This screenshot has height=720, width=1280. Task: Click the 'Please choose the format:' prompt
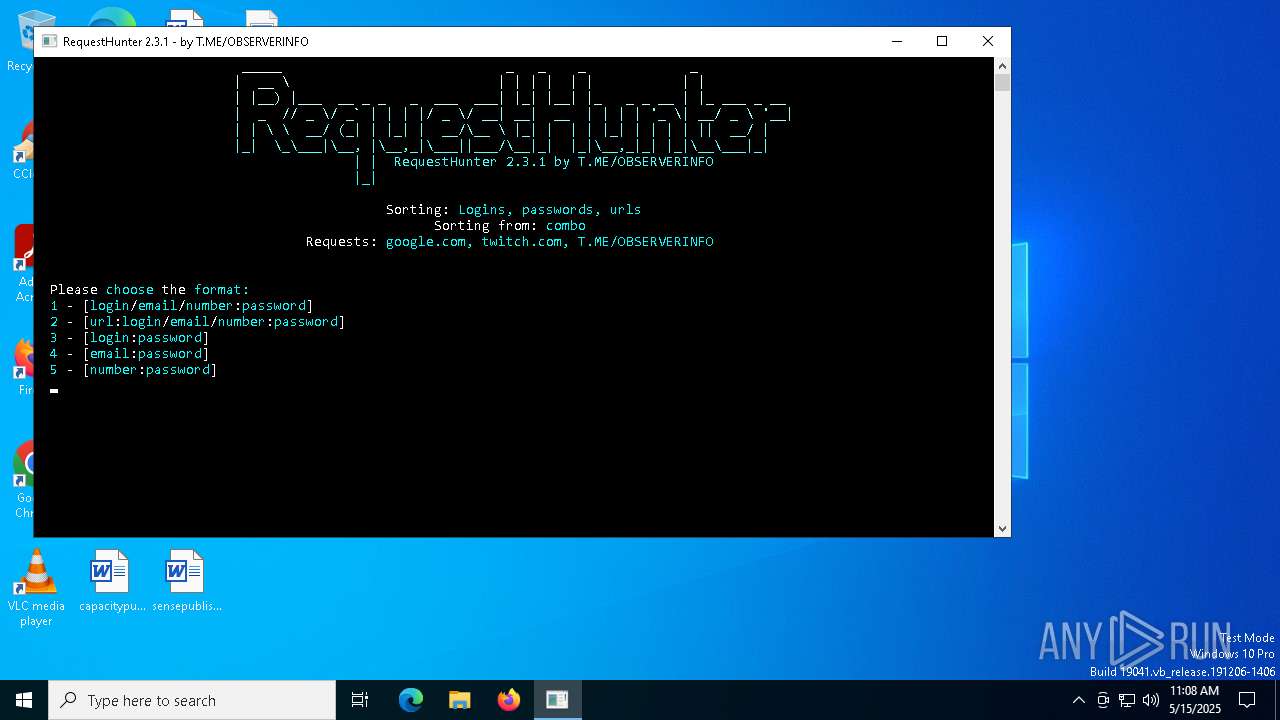(x=149, y=289)
